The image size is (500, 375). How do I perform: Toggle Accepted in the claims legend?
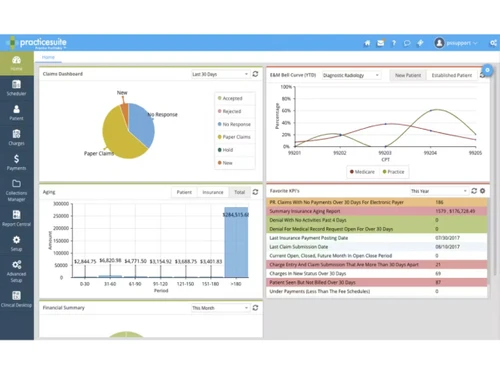(230, 98)
